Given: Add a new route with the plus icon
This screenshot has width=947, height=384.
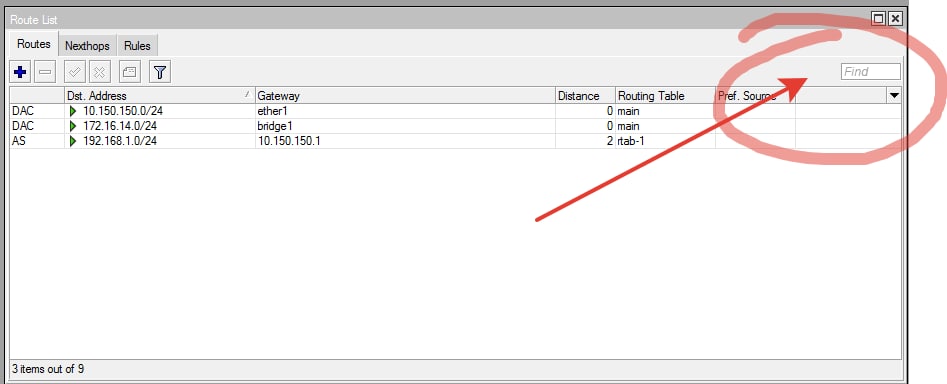Looking at the screenshot, I should [20, 72].
